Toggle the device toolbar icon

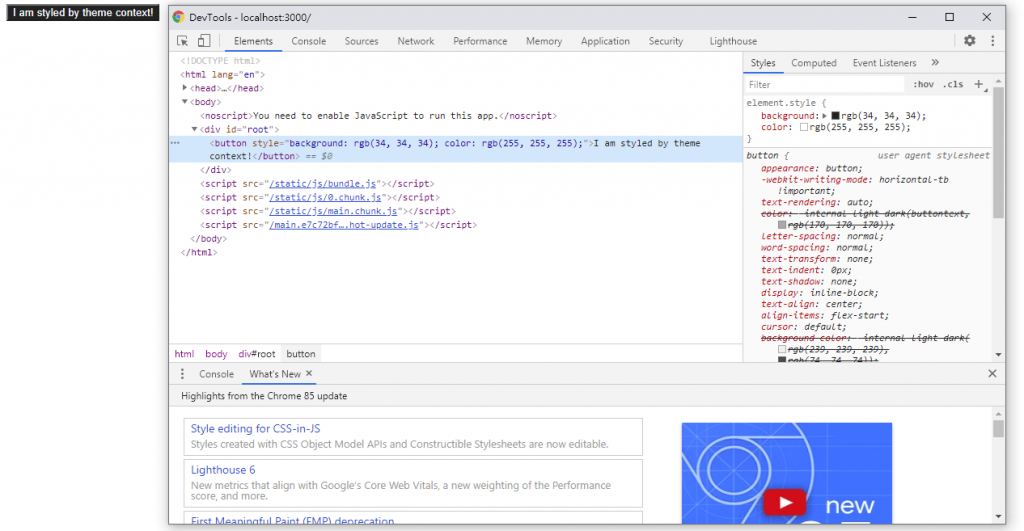click(x=204, y=40)
